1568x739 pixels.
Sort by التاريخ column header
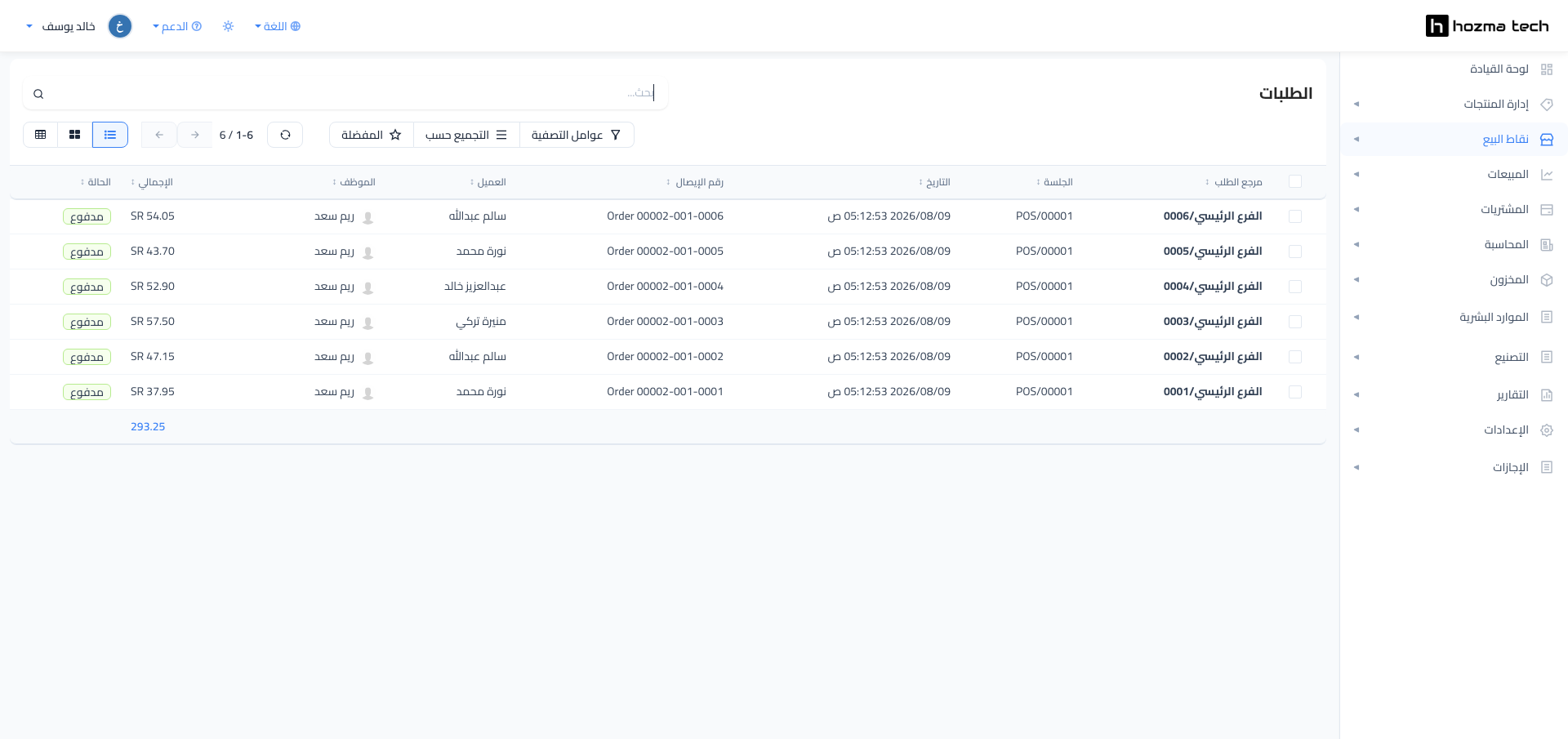(x=934, y=182)
